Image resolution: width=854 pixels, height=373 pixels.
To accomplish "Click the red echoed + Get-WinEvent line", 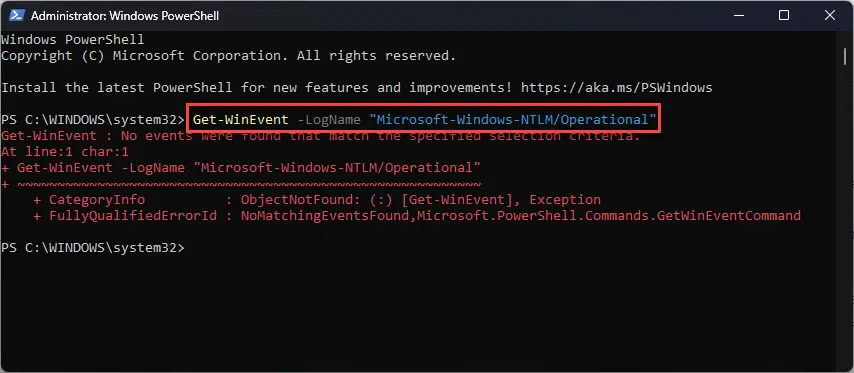I will click(x=241, y=168).
